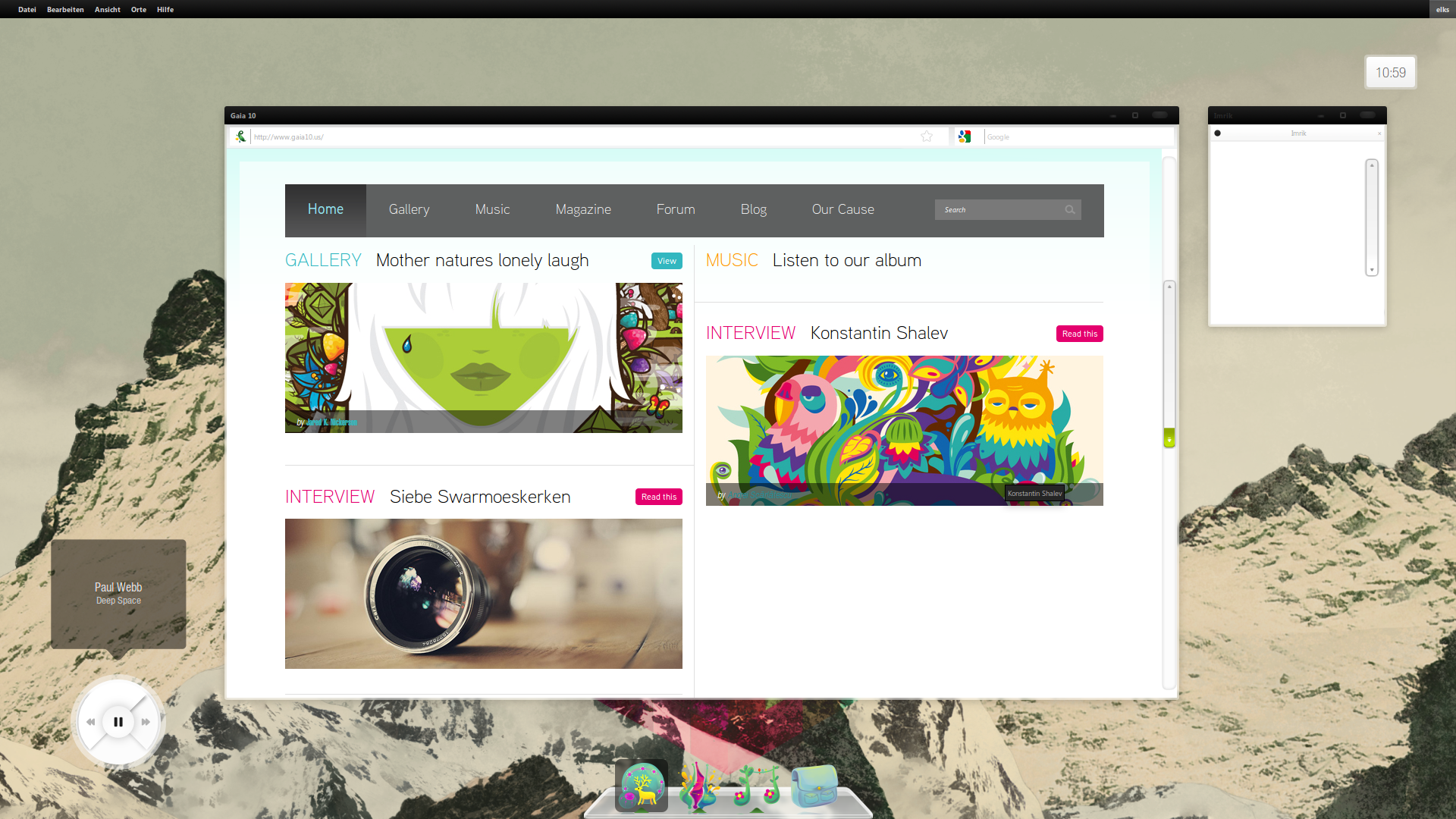1456x819 pixels.
Task: Click the Blog navigation tab
Action: click(x=753, y=209)
